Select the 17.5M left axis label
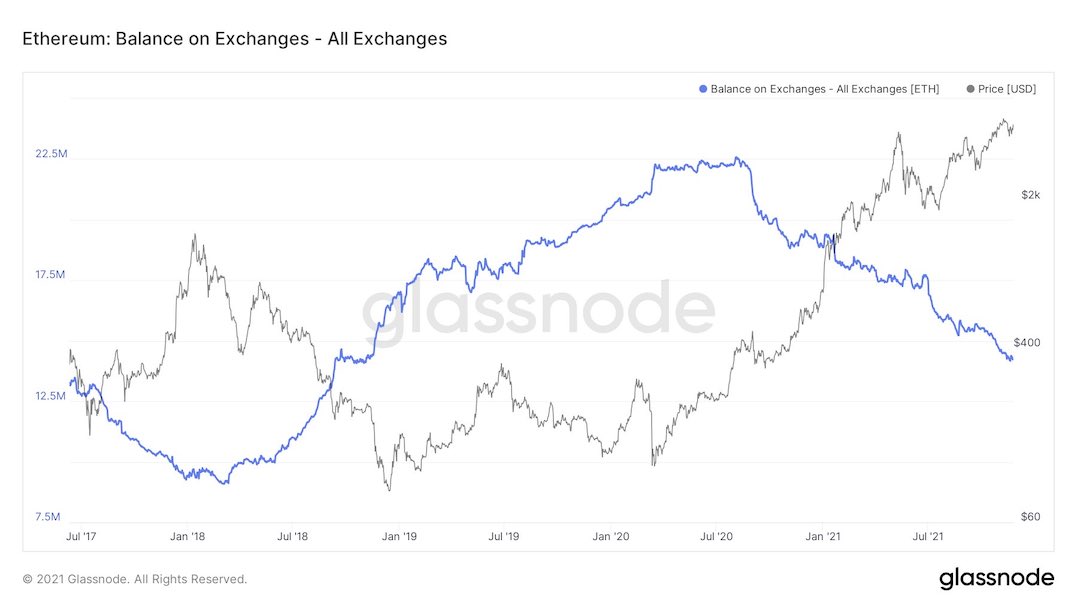1077x606 pixels. coord(51,275)
